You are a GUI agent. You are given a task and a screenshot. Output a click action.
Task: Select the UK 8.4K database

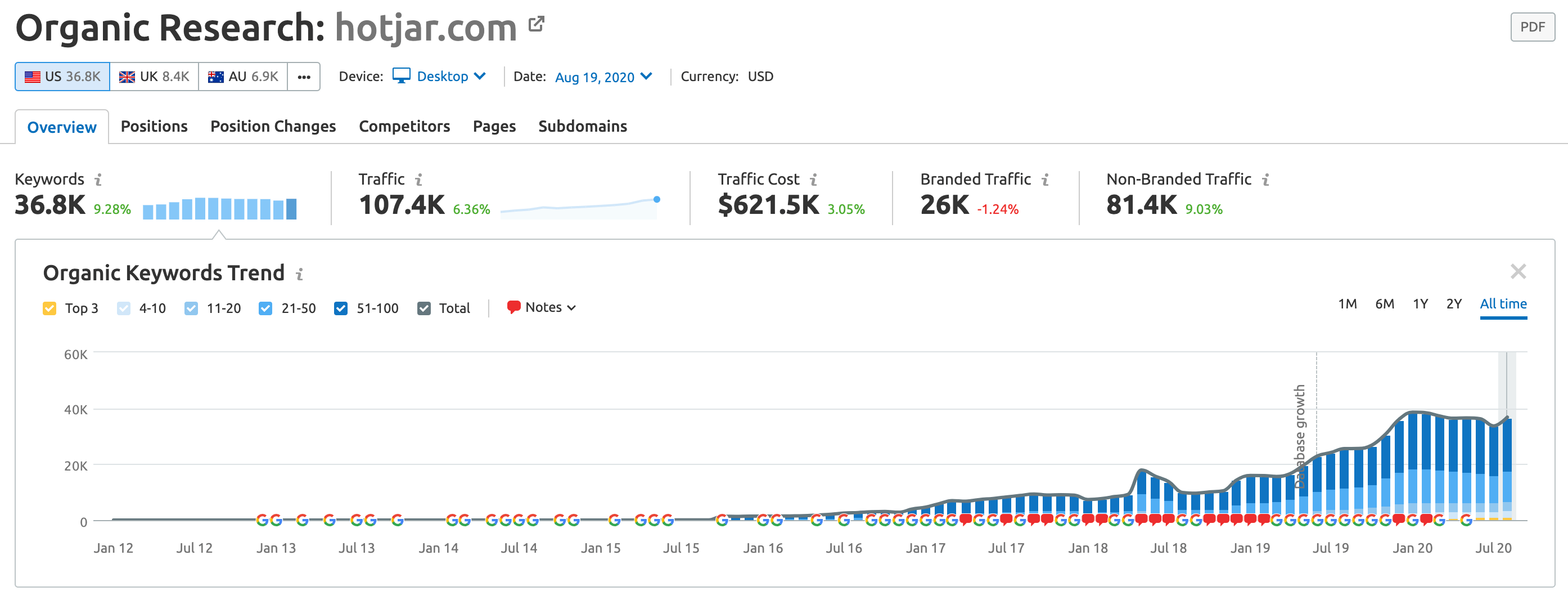pos(154,77)
